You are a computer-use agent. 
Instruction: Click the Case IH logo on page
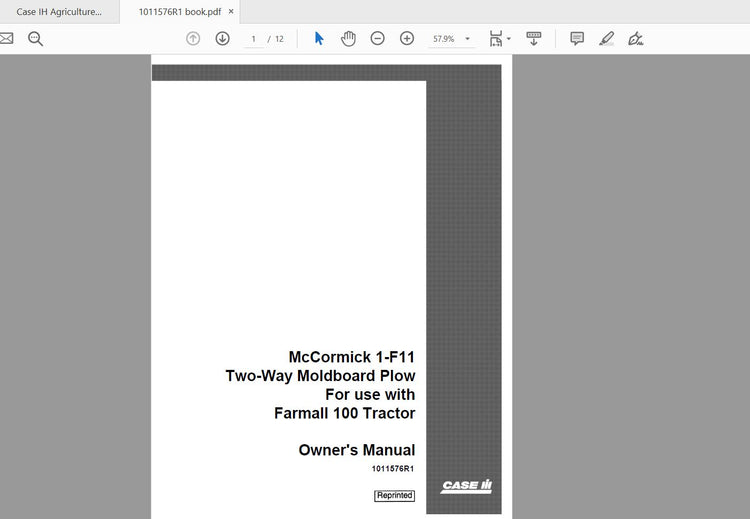[x=466, y=486]
